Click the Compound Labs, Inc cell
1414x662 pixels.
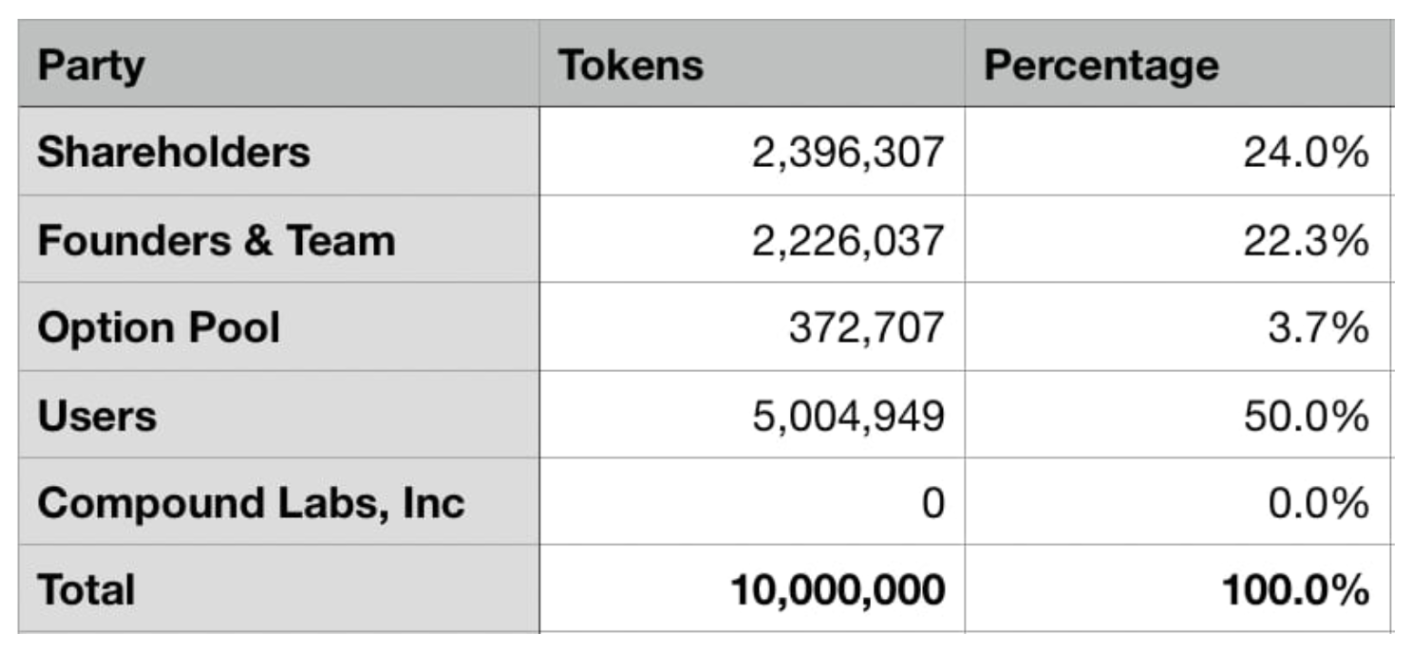pyautogui.click(x=279, y=501)
